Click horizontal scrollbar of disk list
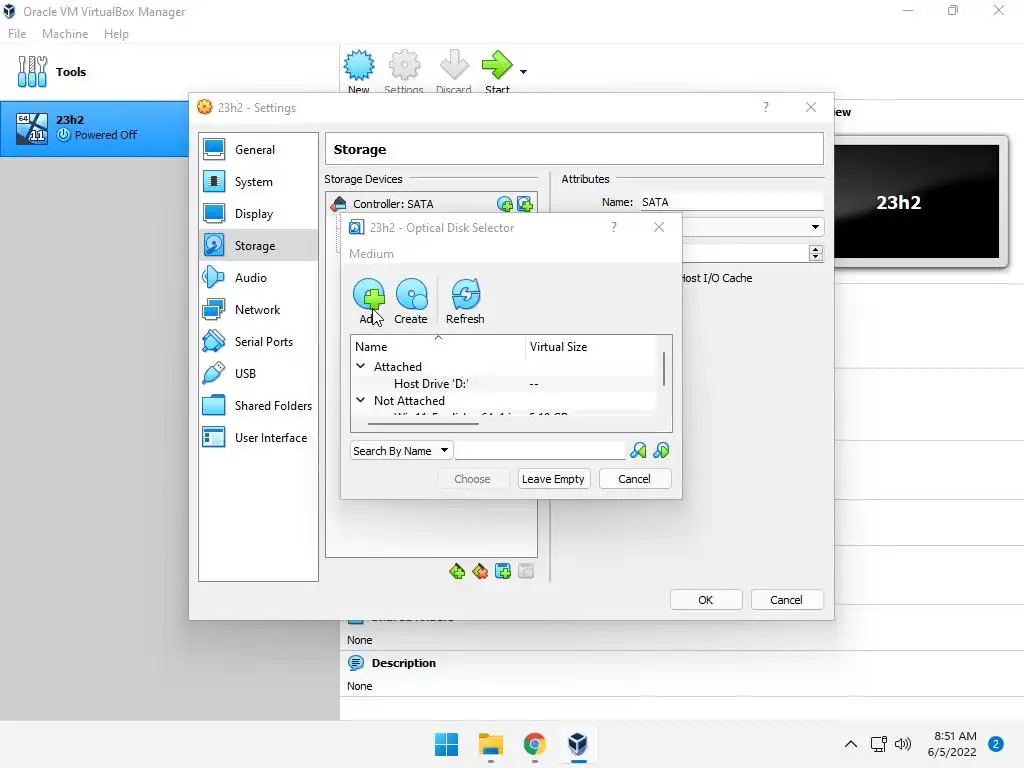Image resolution: width=1024 pixels, height=768 pixels. click(423, 423)
